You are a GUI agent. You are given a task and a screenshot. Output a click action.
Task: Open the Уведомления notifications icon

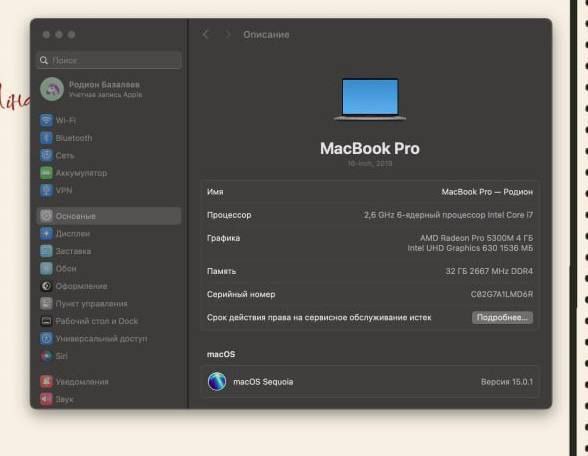click(x=46, y=381)
